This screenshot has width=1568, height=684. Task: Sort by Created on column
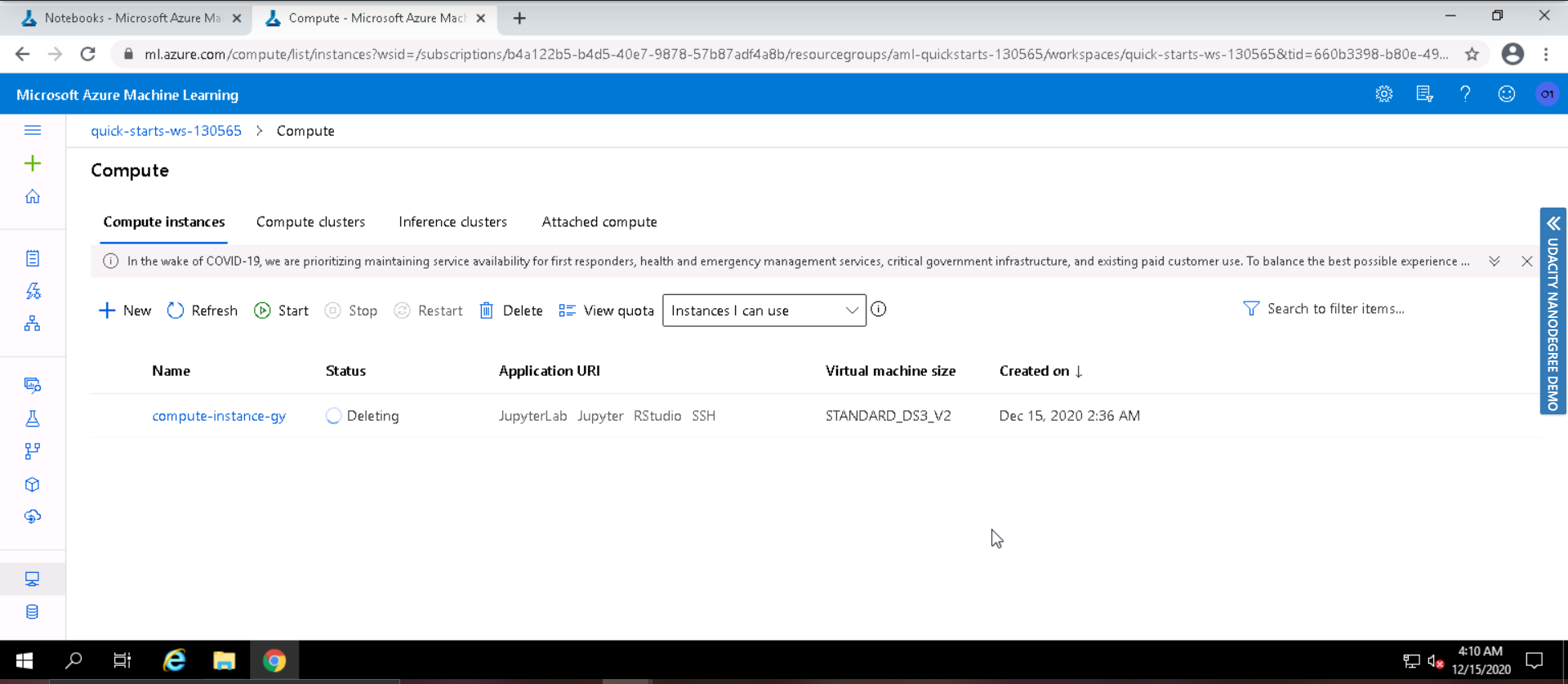pyautogui.click(x=1040, y=371)
